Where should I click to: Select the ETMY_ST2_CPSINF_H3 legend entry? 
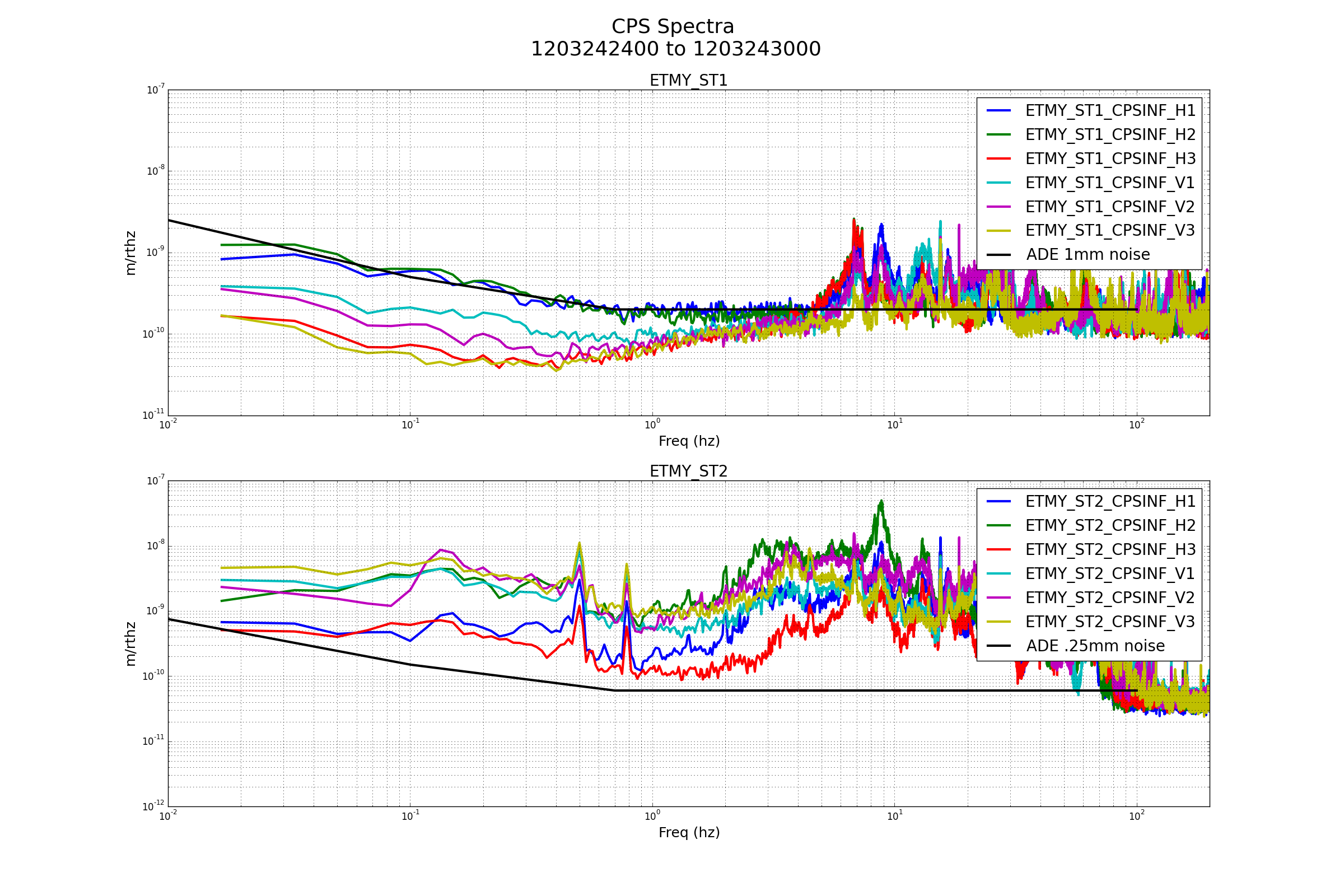coord(1110,550)
